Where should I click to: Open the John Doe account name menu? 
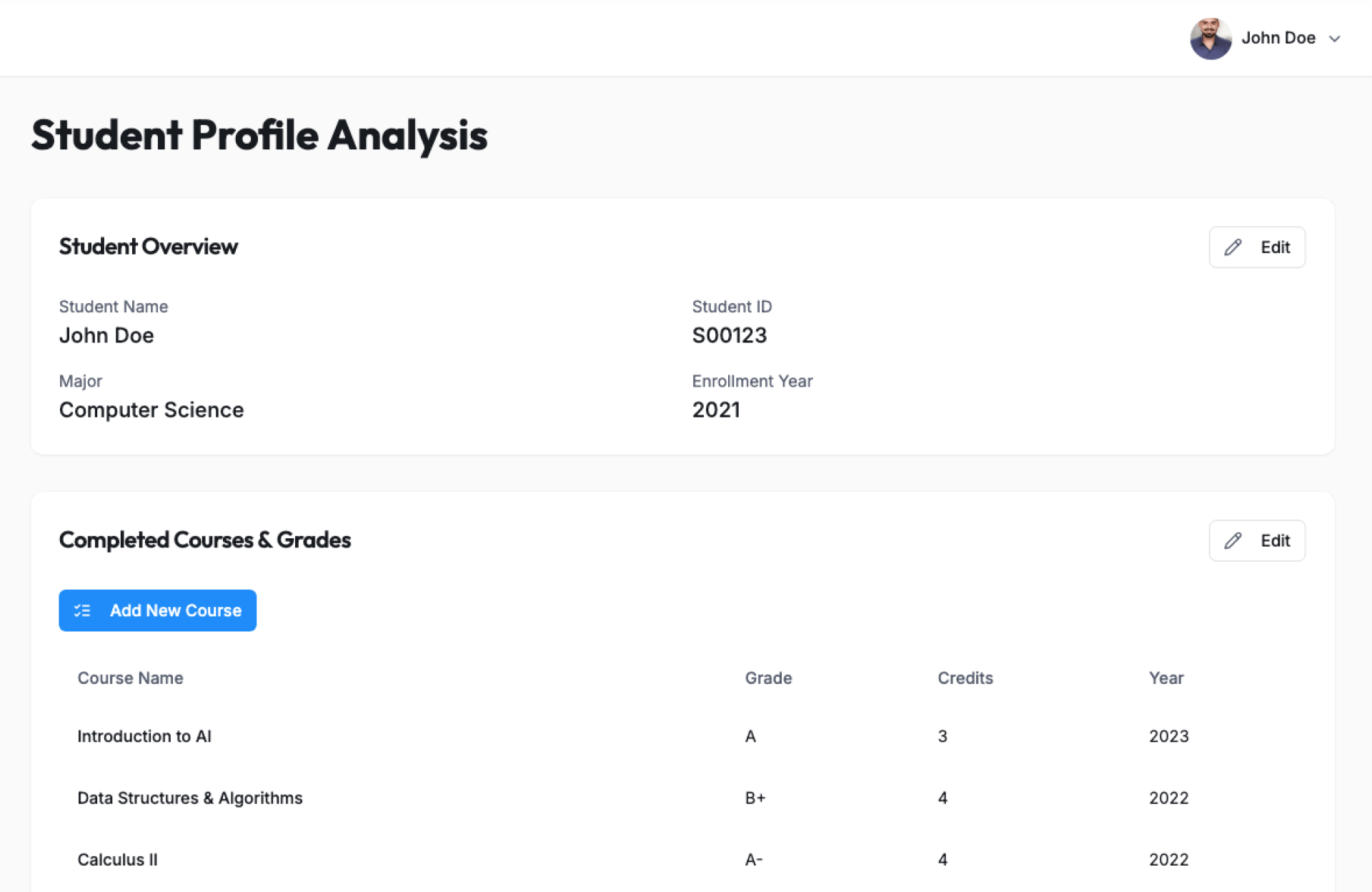pyautogui.click(x=1278, y=39)
